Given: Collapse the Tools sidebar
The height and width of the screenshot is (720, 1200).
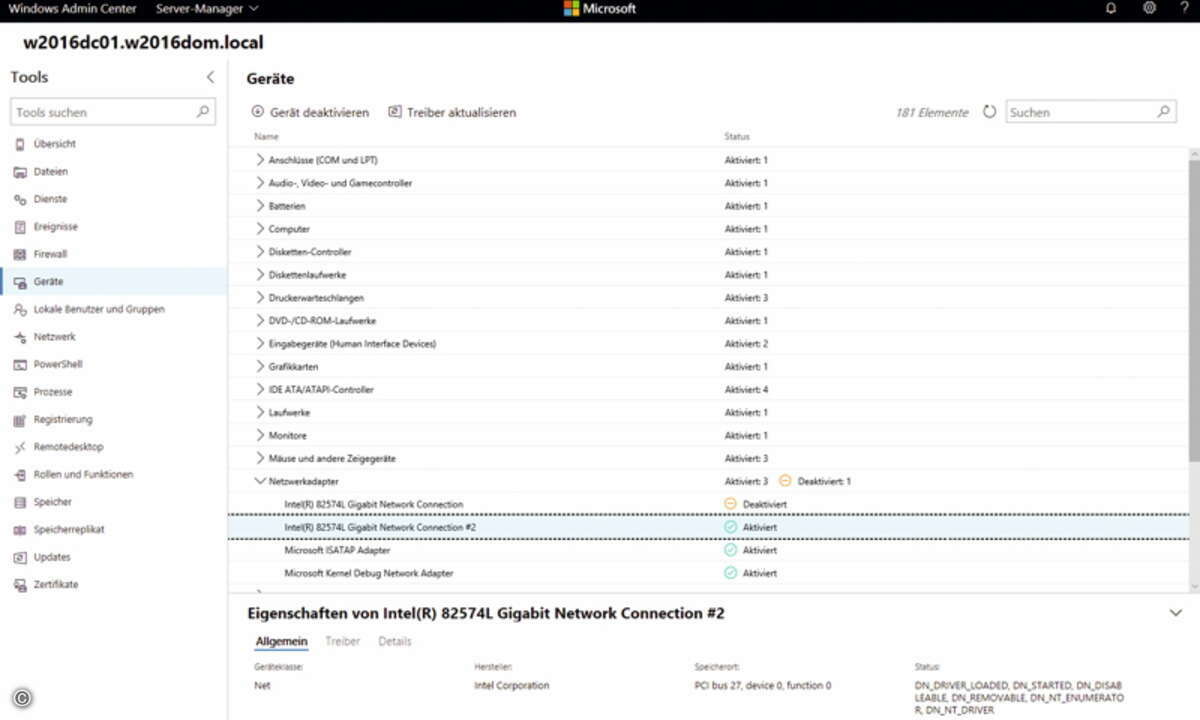Looking at the screenshot, I should tap(210, 77).
